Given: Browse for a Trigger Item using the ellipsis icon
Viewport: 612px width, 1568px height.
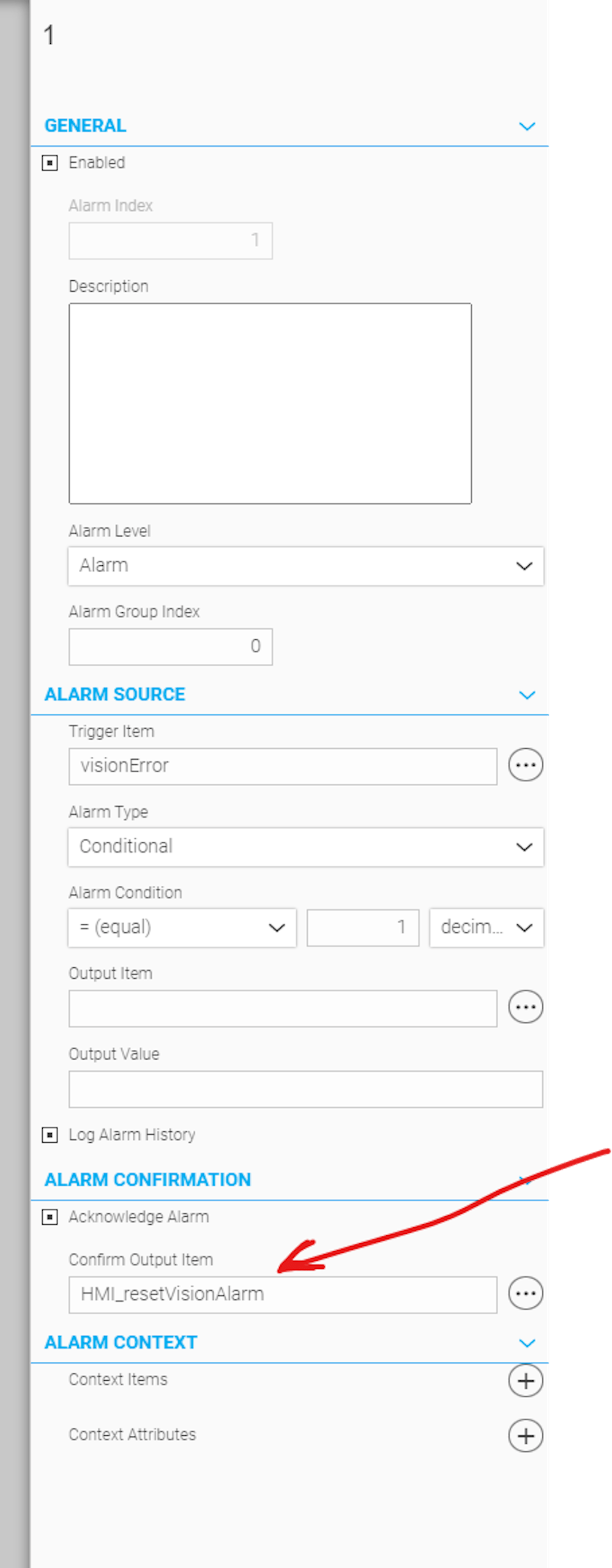Looking at the screenshot, I should point(525,764).
